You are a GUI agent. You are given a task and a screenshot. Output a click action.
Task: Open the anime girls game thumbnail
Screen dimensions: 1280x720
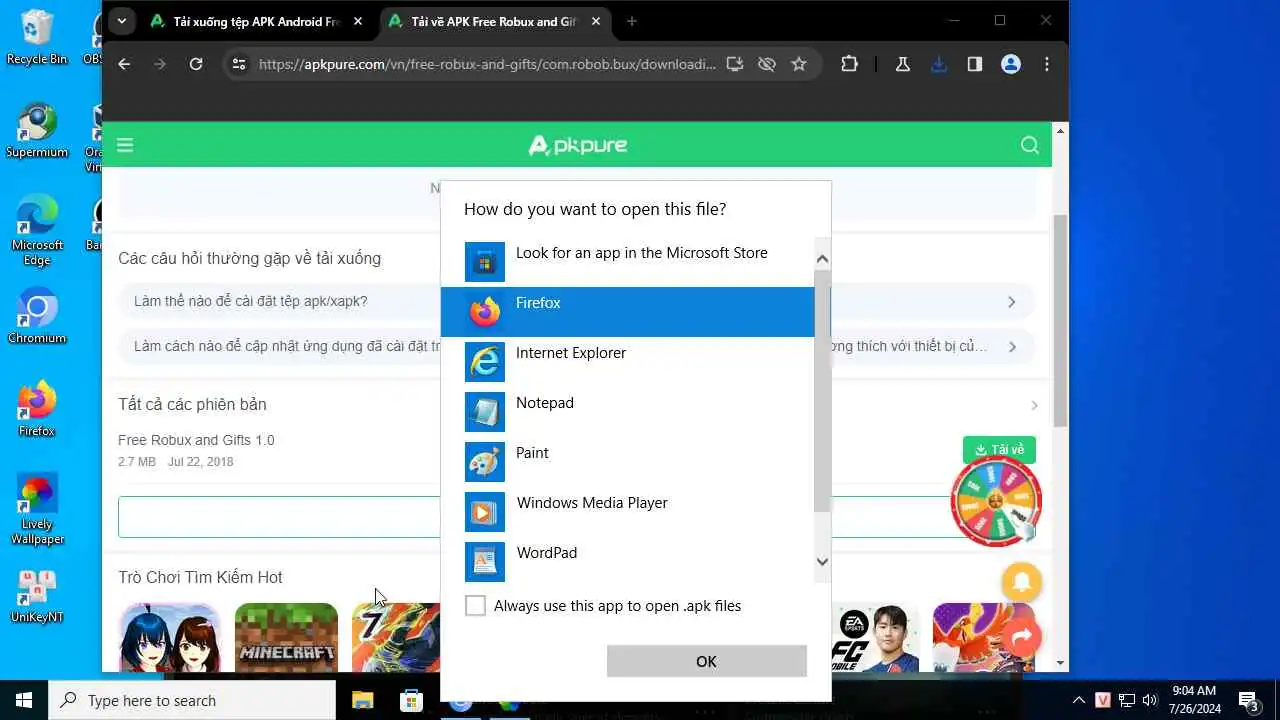click(169, 638)
